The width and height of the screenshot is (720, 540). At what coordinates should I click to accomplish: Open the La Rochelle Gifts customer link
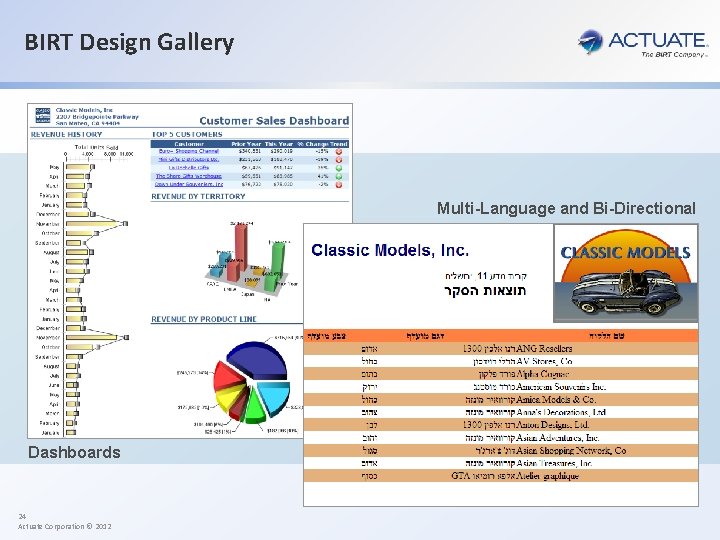point(189,168)
